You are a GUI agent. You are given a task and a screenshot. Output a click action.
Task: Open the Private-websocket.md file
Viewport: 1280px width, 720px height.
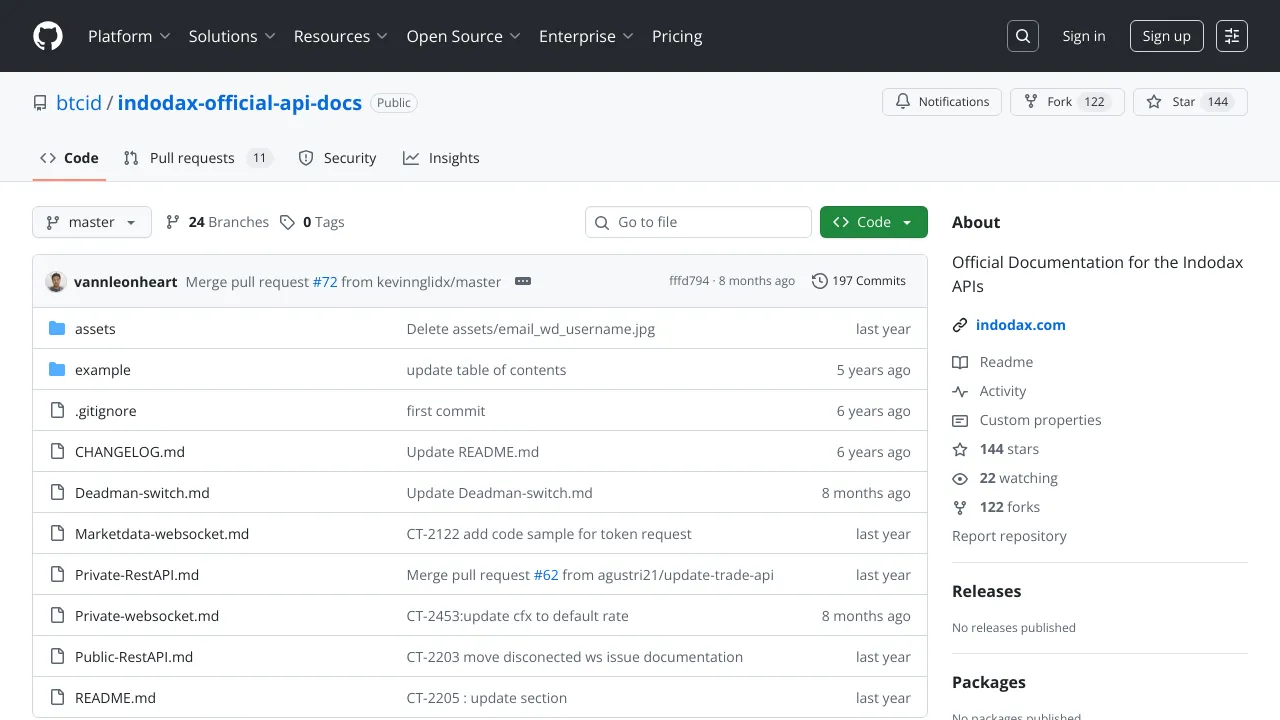[147, 616]
